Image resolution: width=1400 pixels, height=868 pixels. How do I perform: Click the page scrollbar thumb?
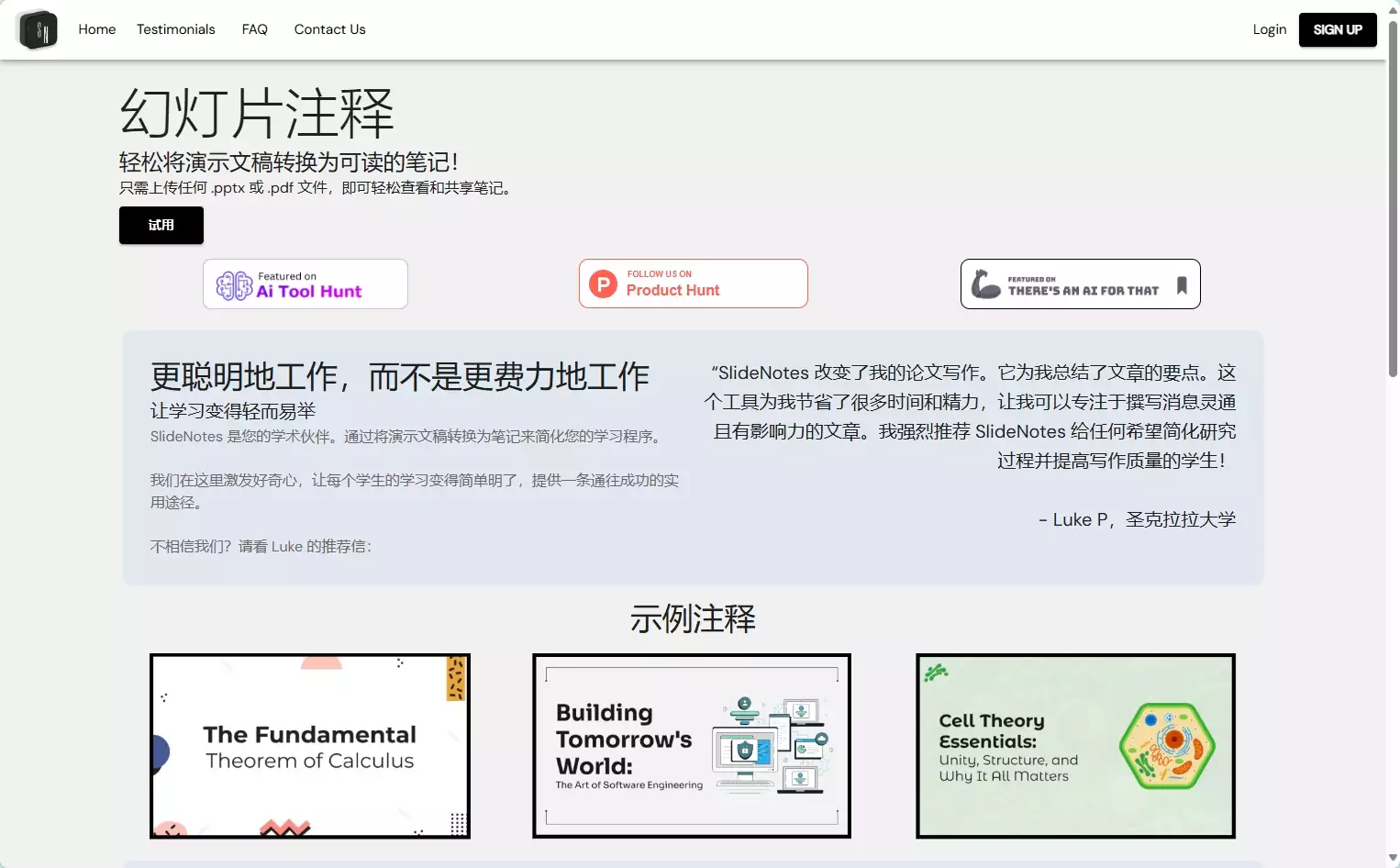[1393, 197]
